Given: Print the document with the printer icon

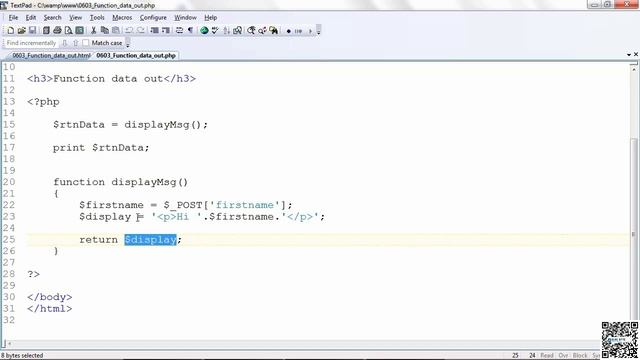Looking at the screenshot, I should (x=57, y=31).
